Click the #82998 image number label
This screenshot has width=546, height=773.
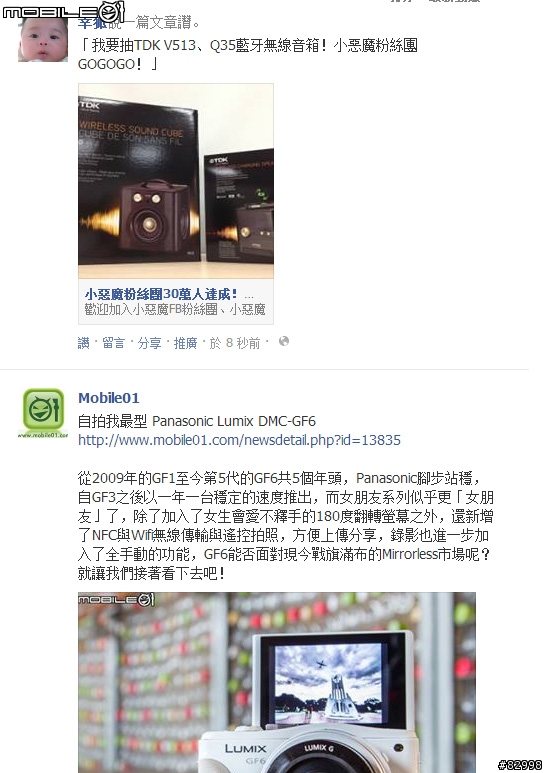(x=520, y=765)
